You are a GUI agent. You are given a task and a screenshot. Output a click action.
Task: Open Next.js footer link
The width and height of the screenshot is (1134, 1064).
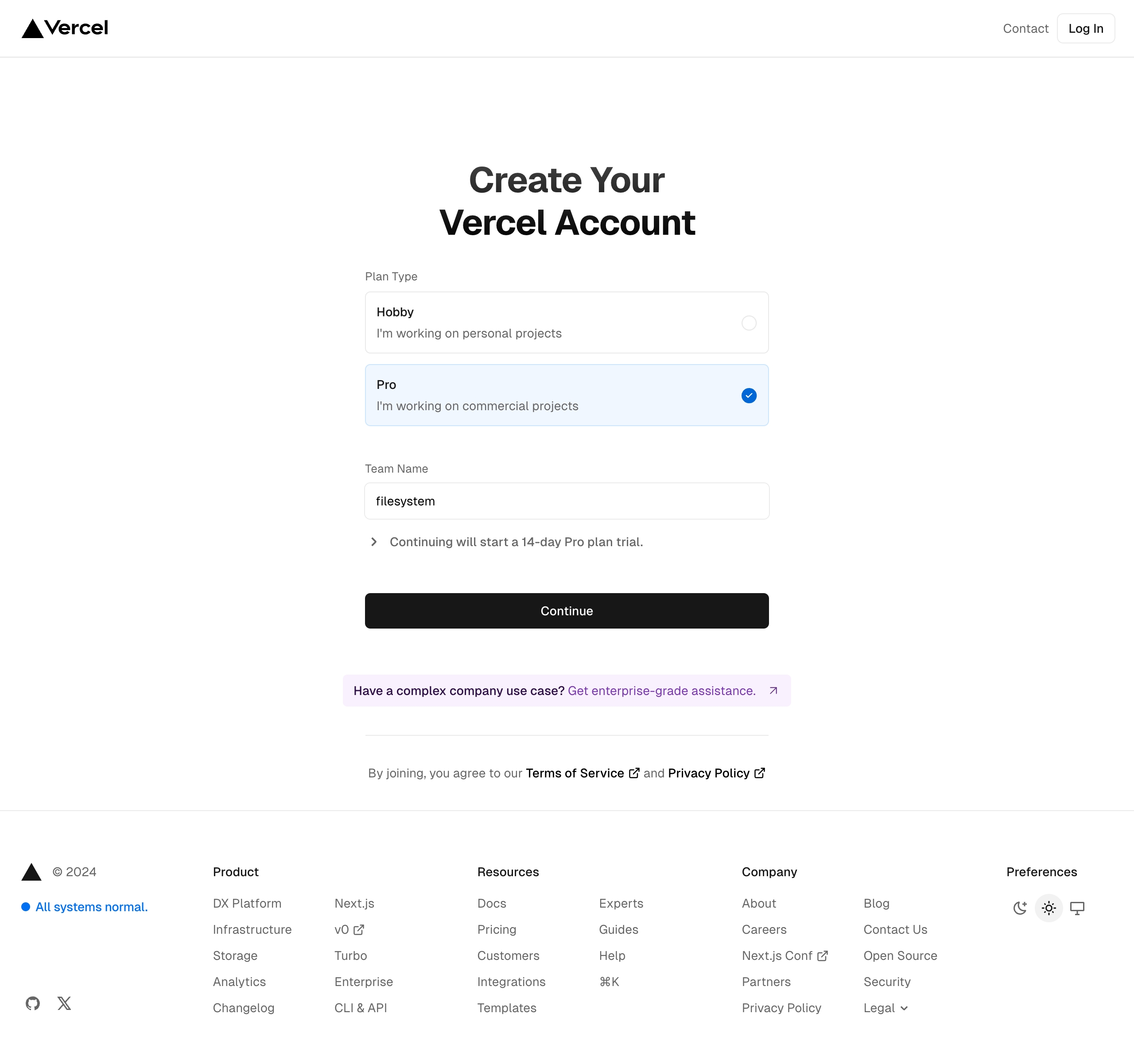354,904
